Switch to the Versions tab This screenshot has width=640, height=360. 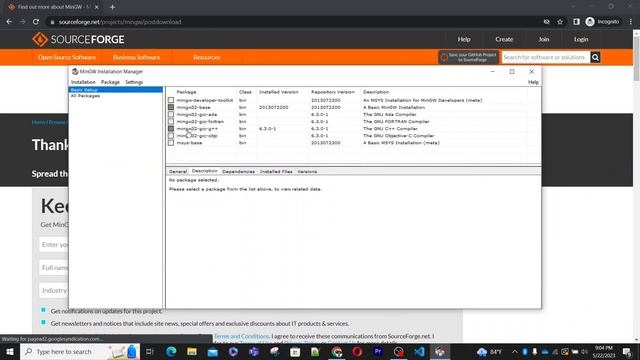(307, 171)
